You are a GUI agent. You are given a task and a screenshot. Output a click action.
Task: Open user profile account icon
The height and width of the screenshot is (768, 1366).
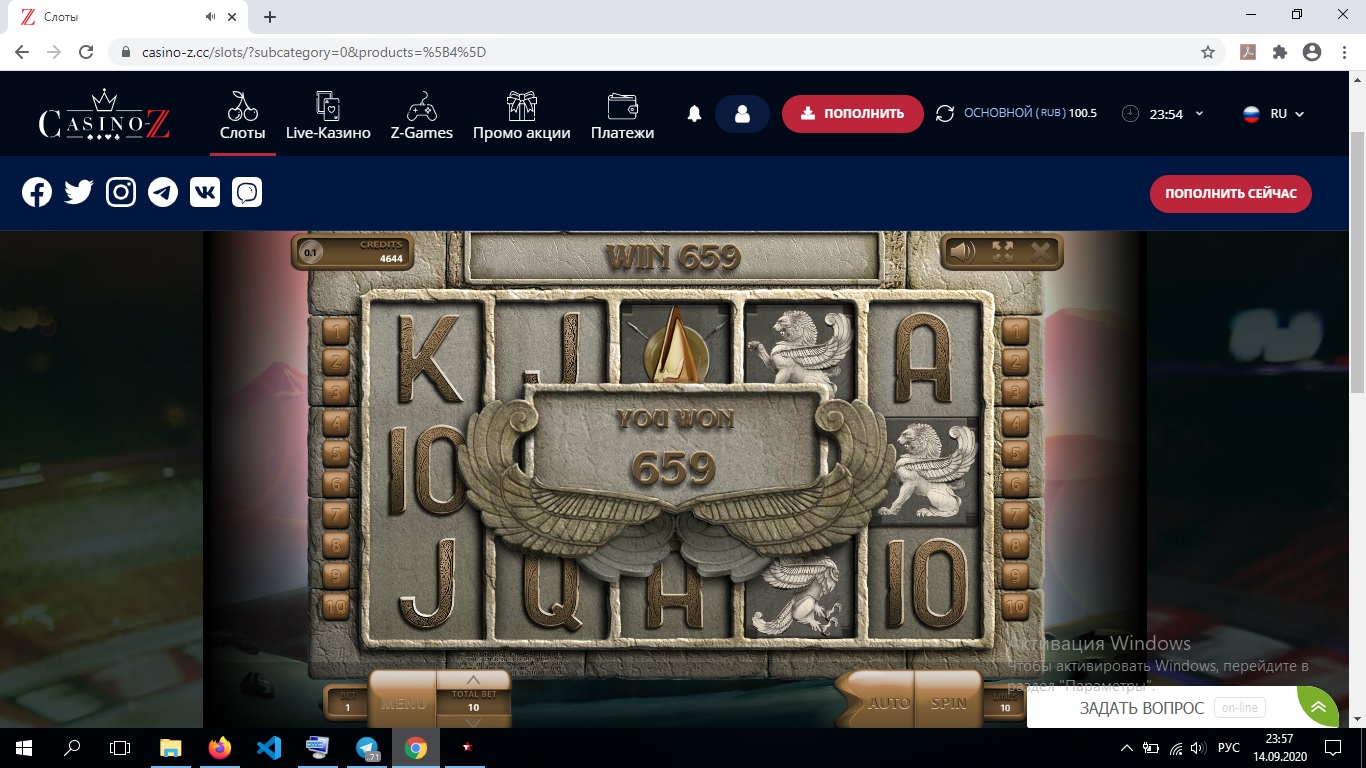[x=742, y=114]
